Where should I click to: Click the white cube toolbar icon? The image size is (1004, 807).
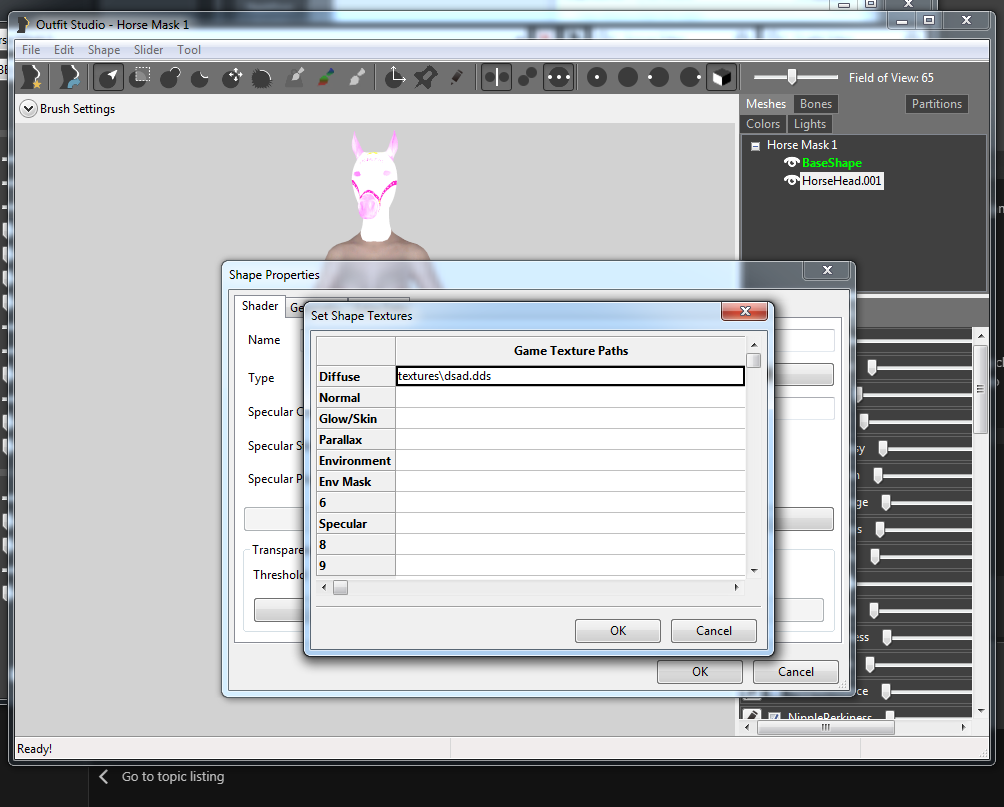pyautogui.click(x=722, y=77)
